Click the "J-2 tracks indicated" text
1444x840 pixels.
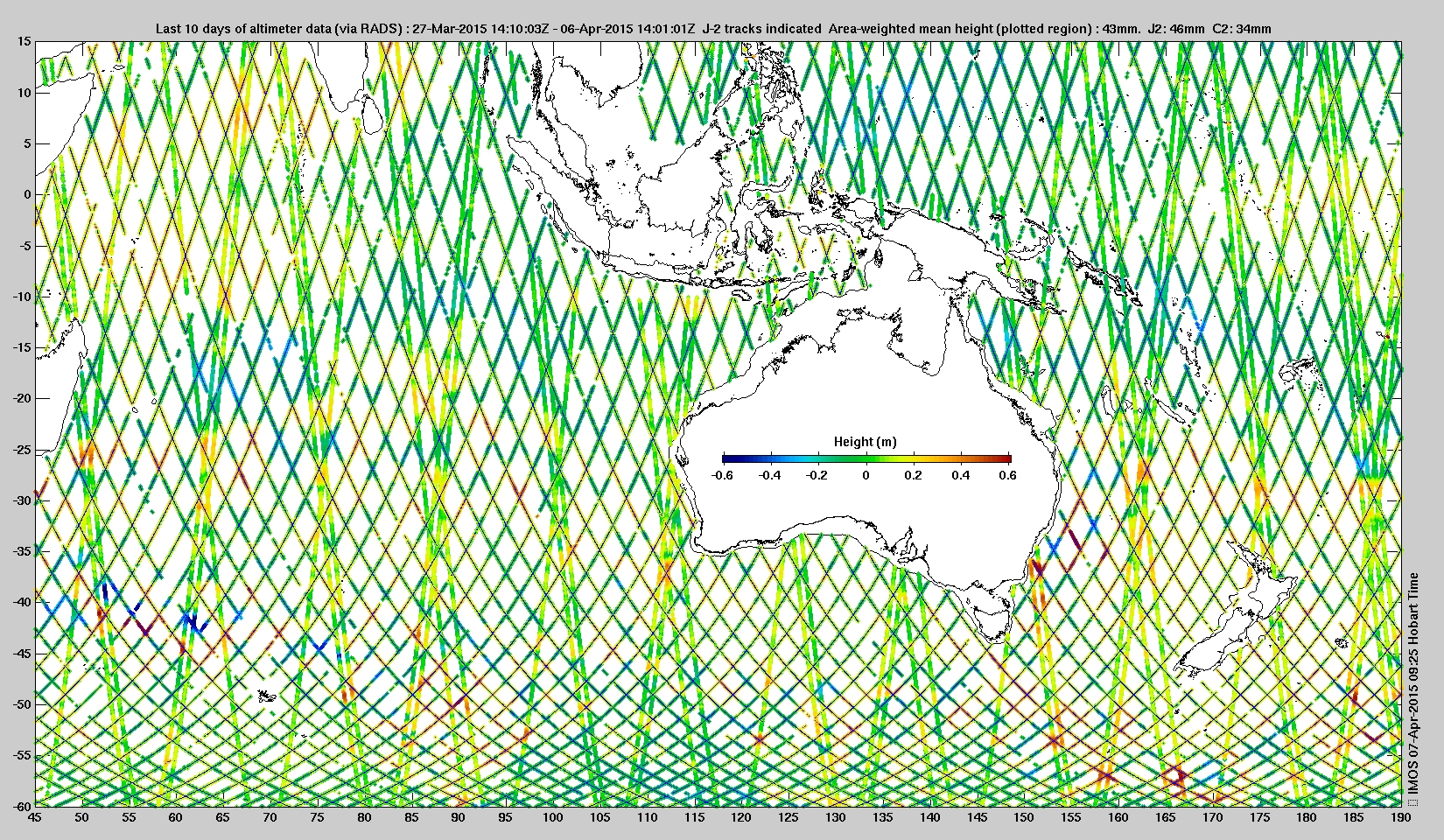pyautogui.click(x=761, y=29)
